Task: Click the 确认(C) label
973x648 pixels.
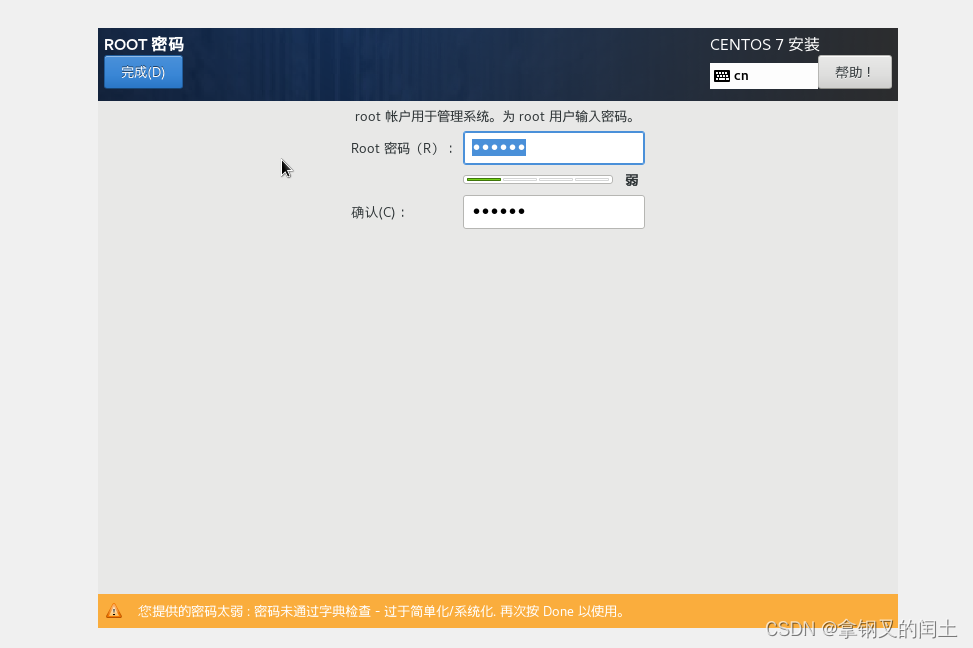Action: click(378, 212)
